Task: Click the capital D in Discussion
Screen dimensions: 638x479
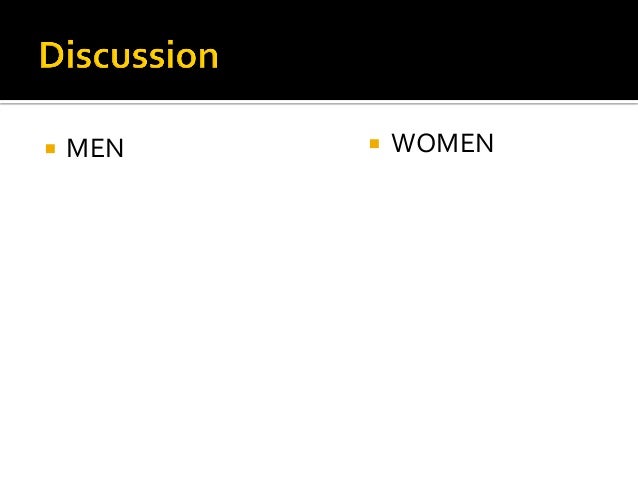Action: click(51, 55)
